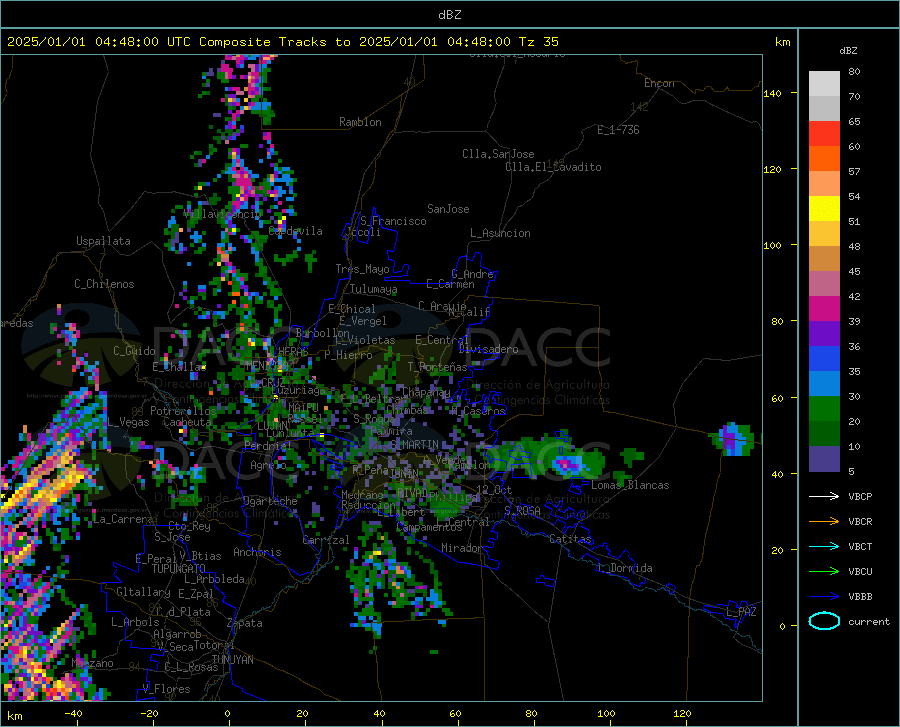The width and height of the screenshot is (900, 727).
Task: Click the 'L_PAZ' map label
Action: coord(741,612)
